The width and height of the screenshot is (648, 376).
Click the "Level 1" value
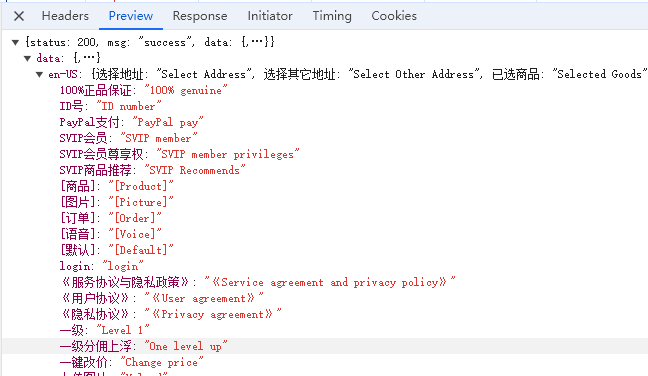123,330
